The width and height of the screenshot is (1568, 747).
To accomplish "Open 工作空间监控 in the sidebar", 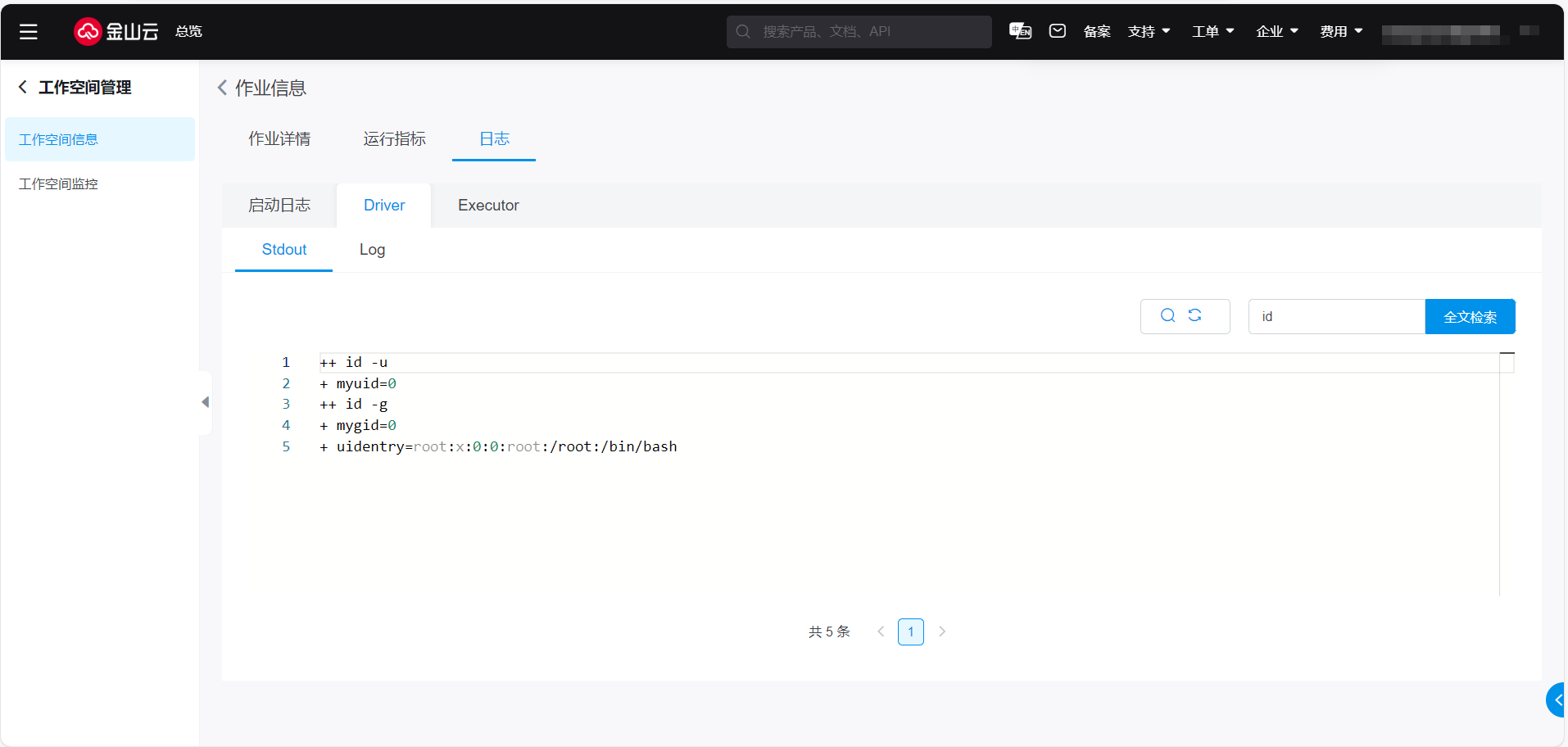I will point(58,184).
